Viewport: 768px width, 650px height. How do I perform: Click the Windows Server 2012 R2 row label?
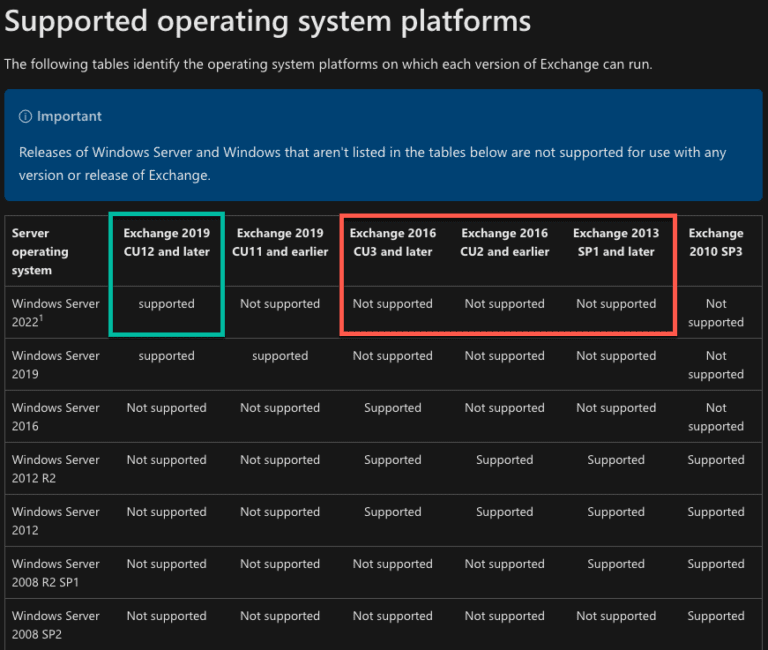tap(55, 469)
